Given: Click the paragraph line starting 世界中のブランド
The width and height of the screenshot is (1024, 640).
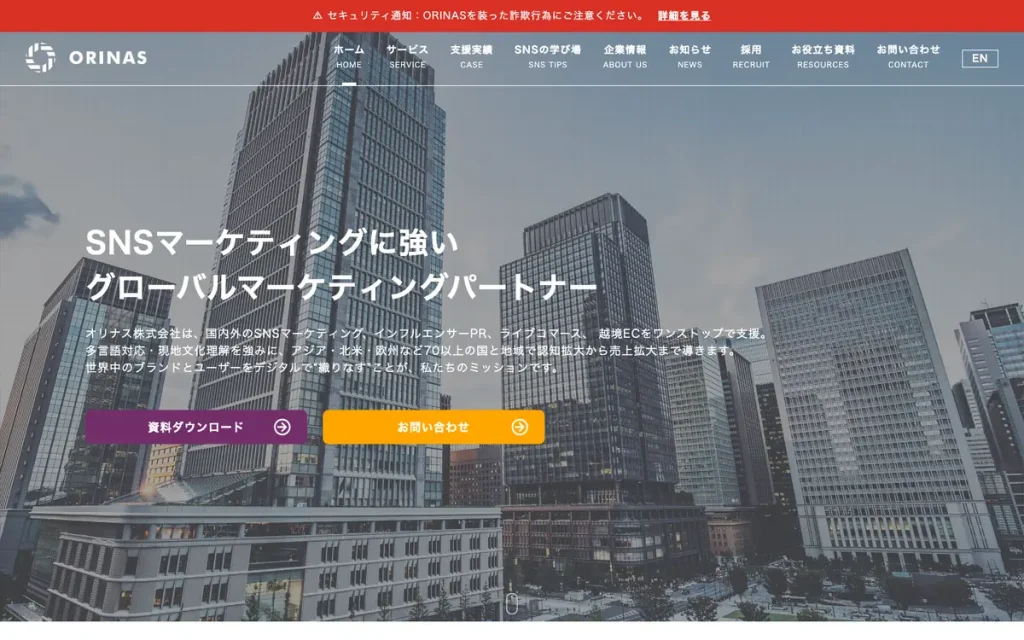Looking at the screenshot, I should (x=323, y=368).
